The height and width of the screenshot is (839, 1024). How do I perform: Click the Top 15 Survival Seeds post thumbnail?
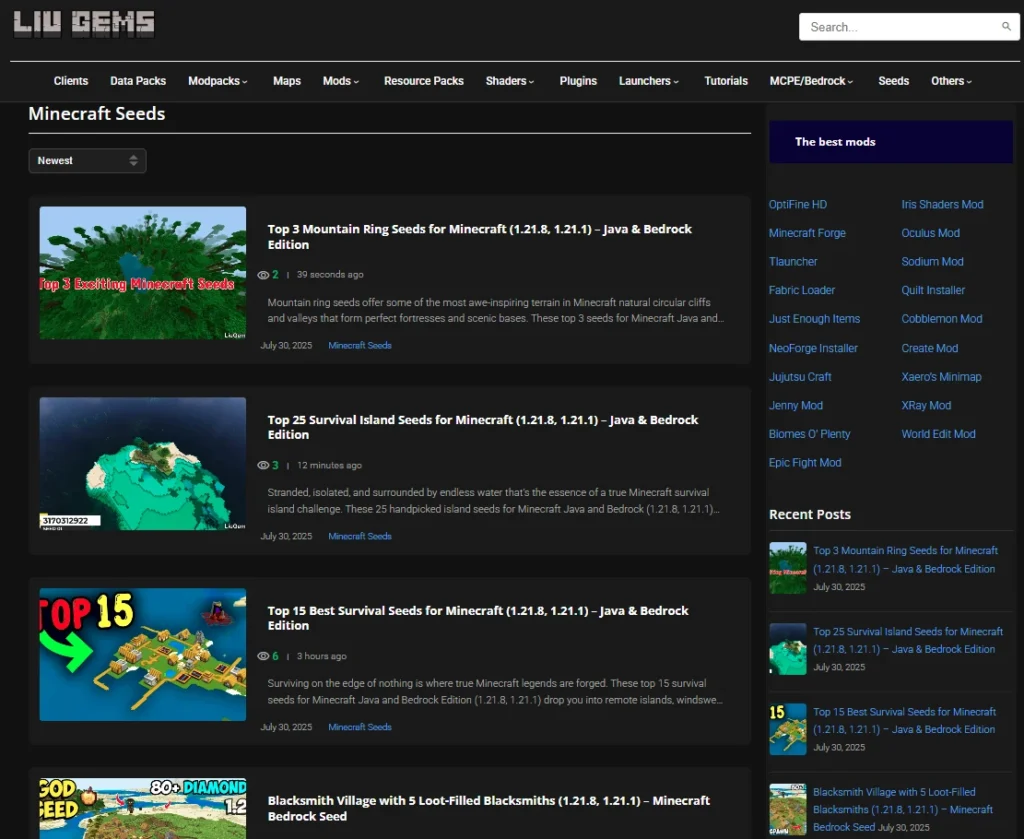[x=142, y=654]
